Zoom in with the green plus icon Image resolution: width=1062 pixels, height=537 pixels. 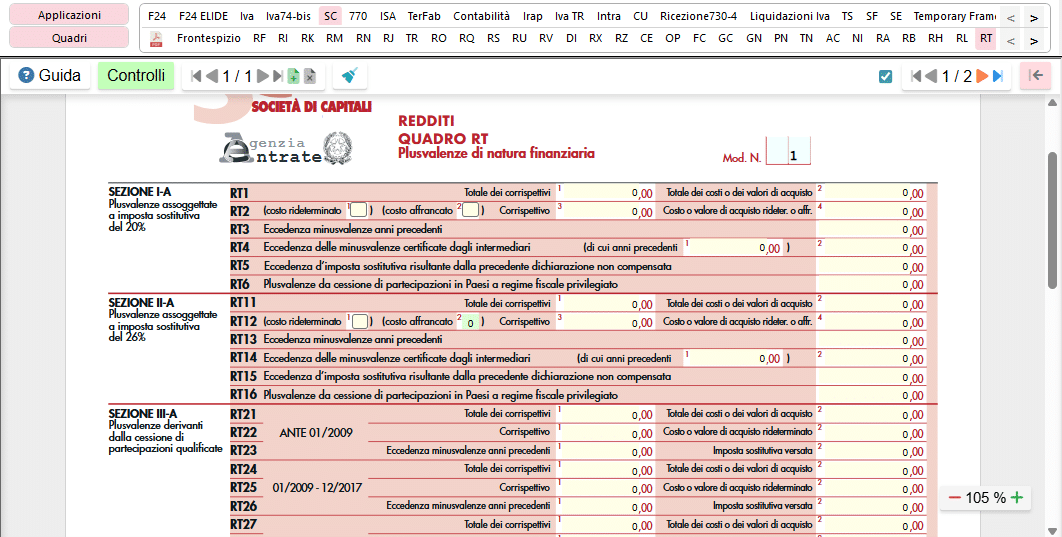pos(1017,498)
